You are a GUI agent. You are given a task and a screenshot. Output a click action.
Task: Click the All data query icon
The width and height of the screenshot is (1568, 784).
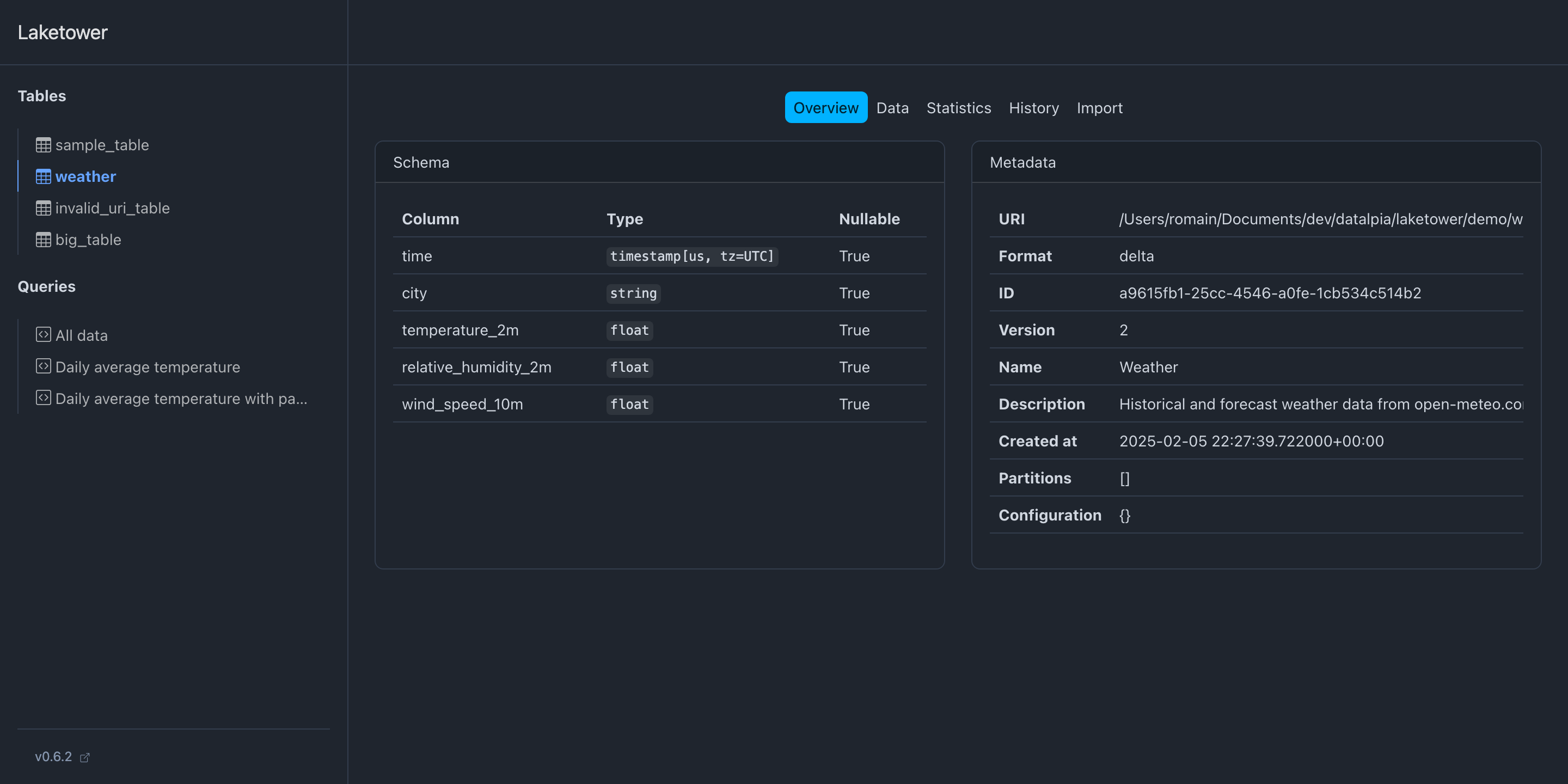pyautogui.click(x=43, y=335)
